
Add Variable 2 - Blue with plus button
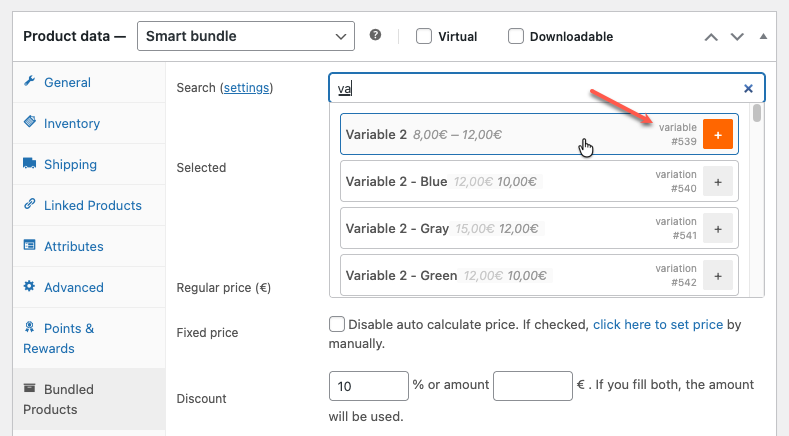[x=718, y=182]
